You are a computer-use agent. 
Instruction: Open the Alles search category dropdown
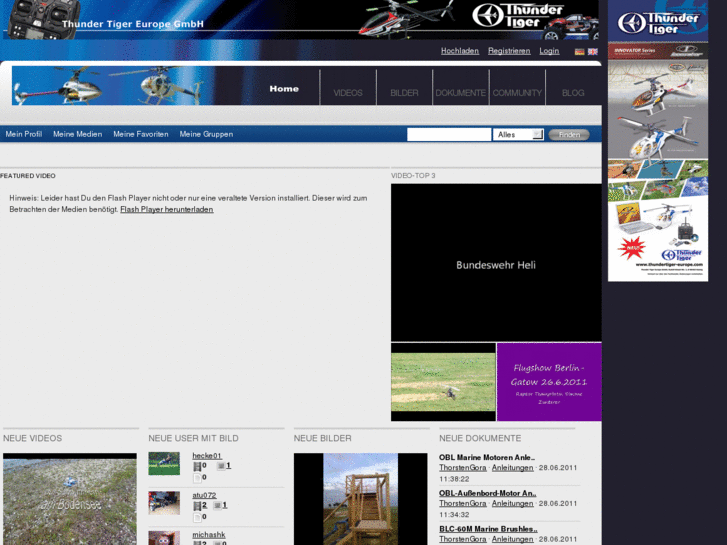tap(519, 134)
